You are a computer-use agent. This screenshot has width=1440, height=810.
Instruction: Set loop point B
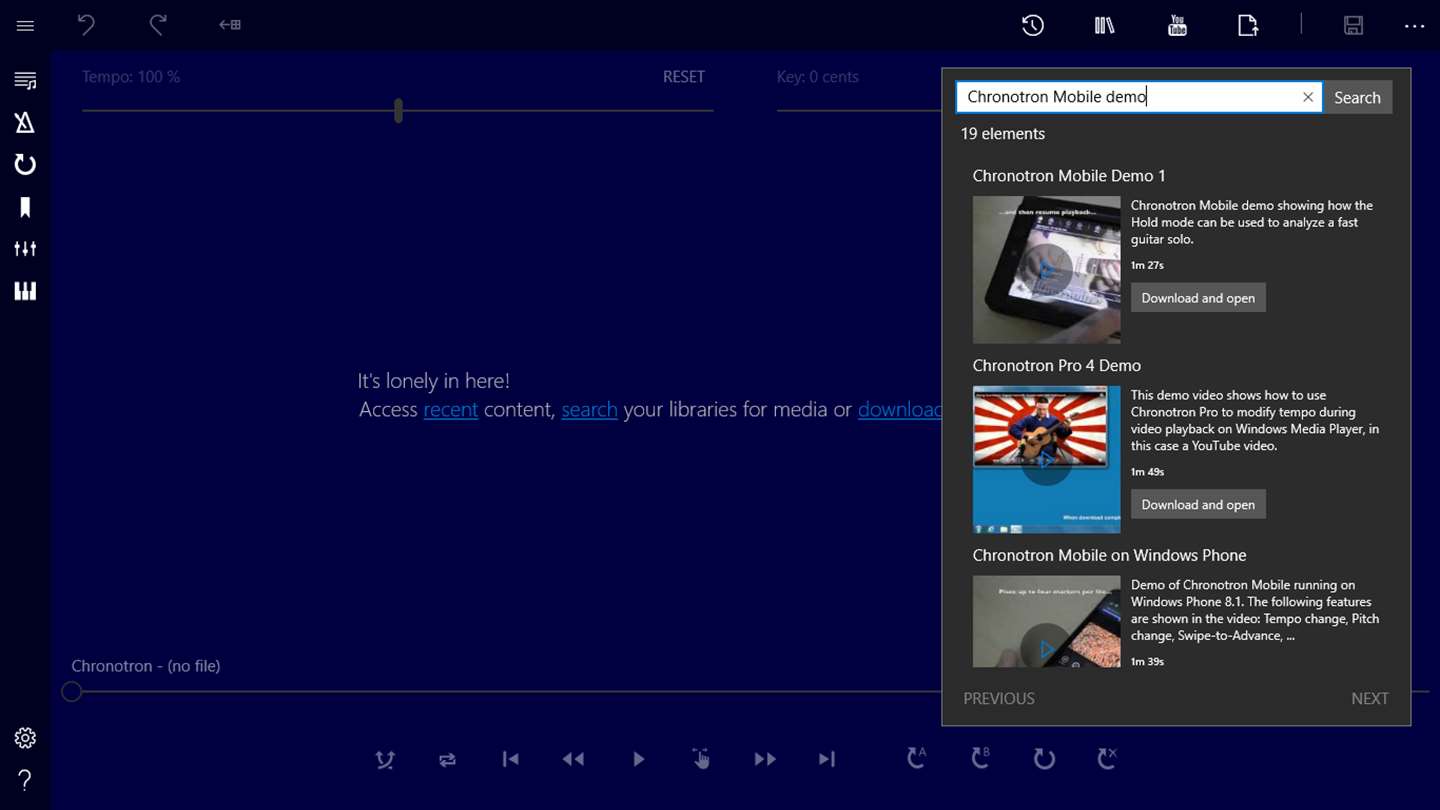pyautogui.click(x=980, y=758)
